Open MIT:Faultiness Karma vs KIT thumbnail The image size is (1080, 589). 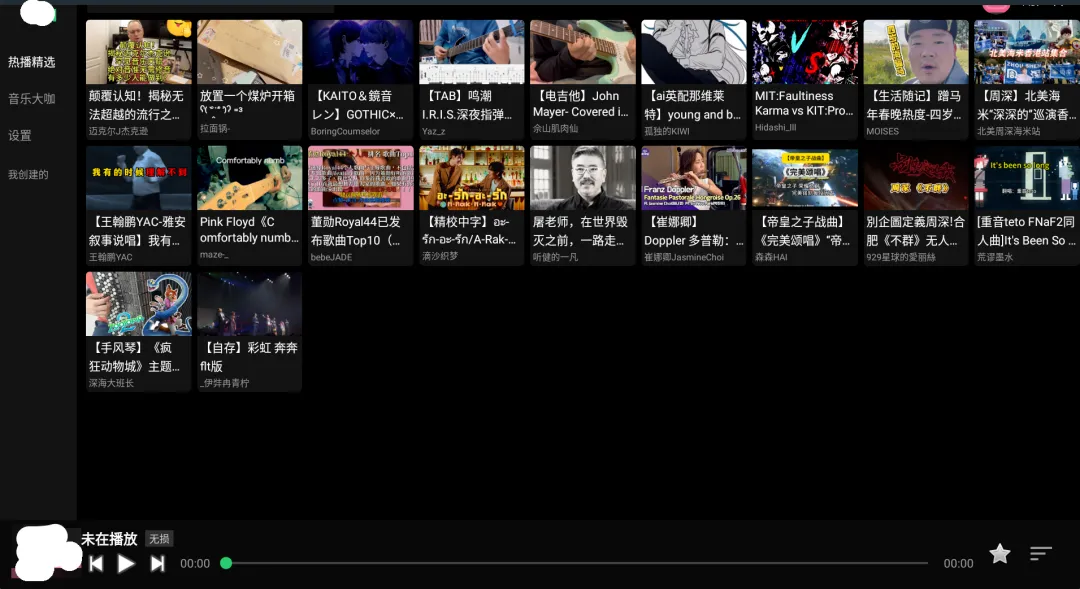pyautogui.click(x=805, y=52)
